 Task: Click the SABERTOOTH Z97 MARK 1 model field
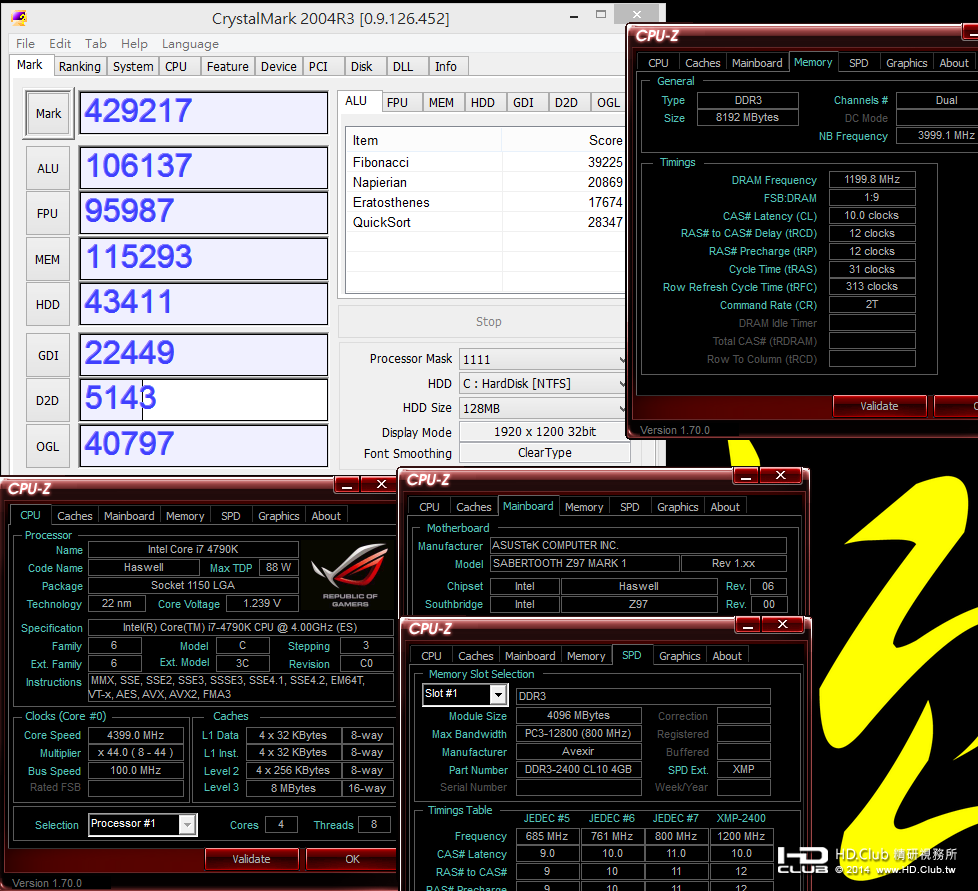pos(585,563)
